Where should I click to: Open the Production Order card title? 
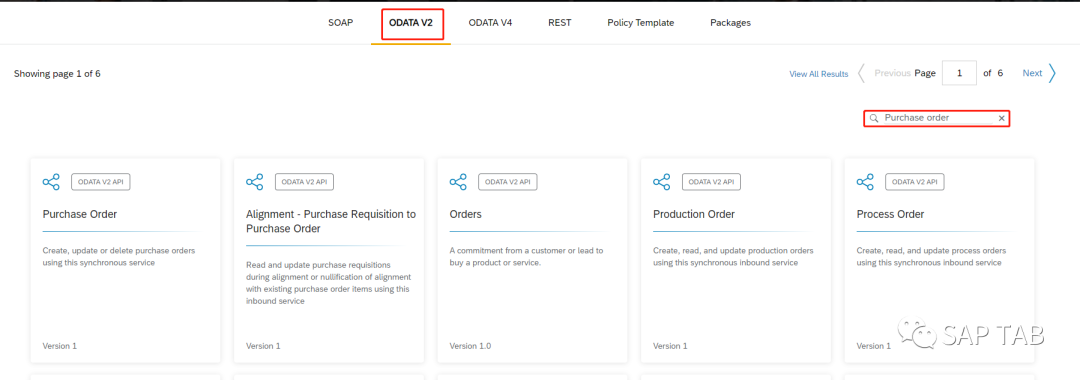point(694,214)
